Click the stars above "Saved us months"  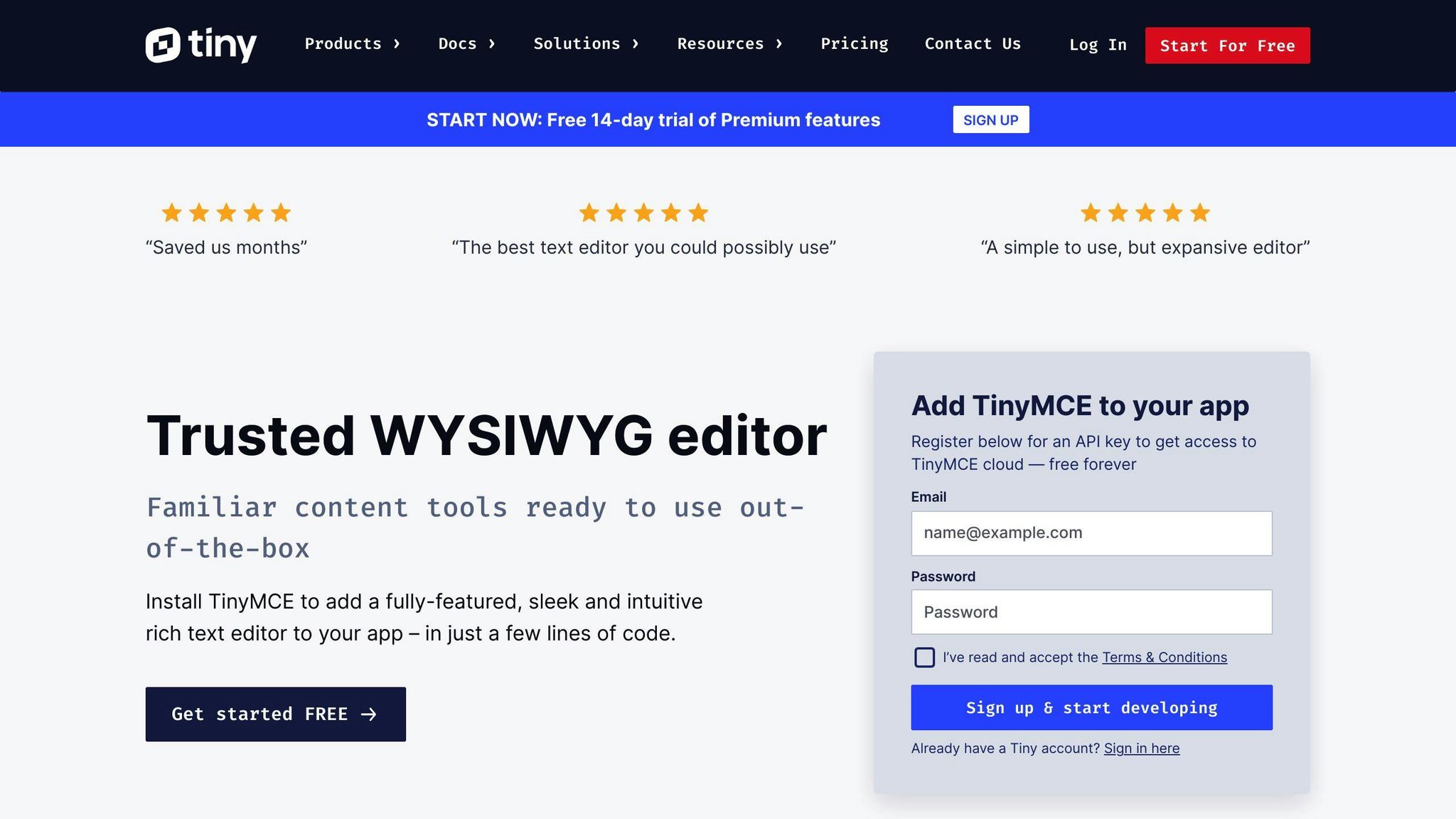coord(226,213)
